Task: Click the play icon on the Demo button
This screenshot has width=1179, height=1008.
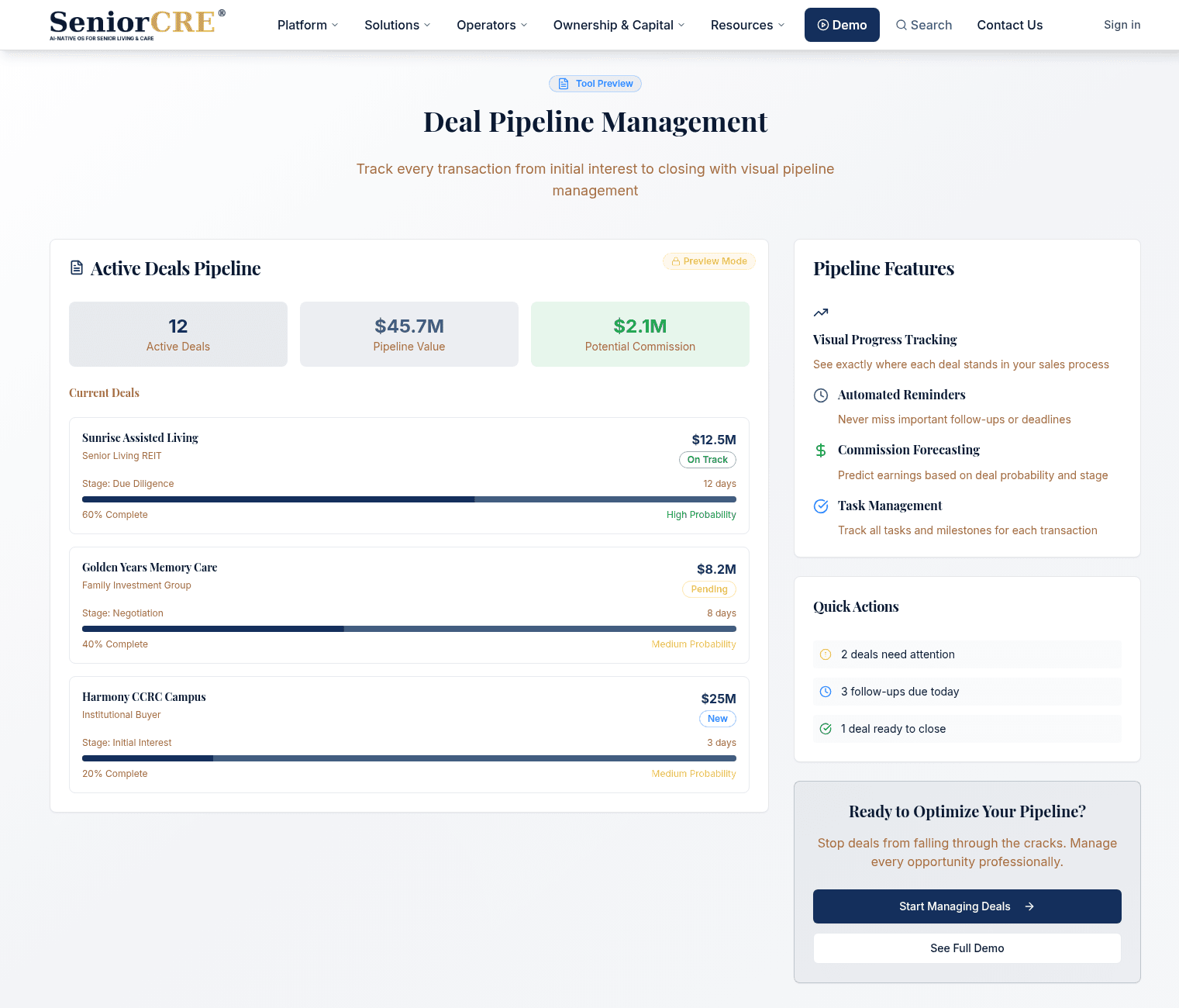Action: [823, 25]
